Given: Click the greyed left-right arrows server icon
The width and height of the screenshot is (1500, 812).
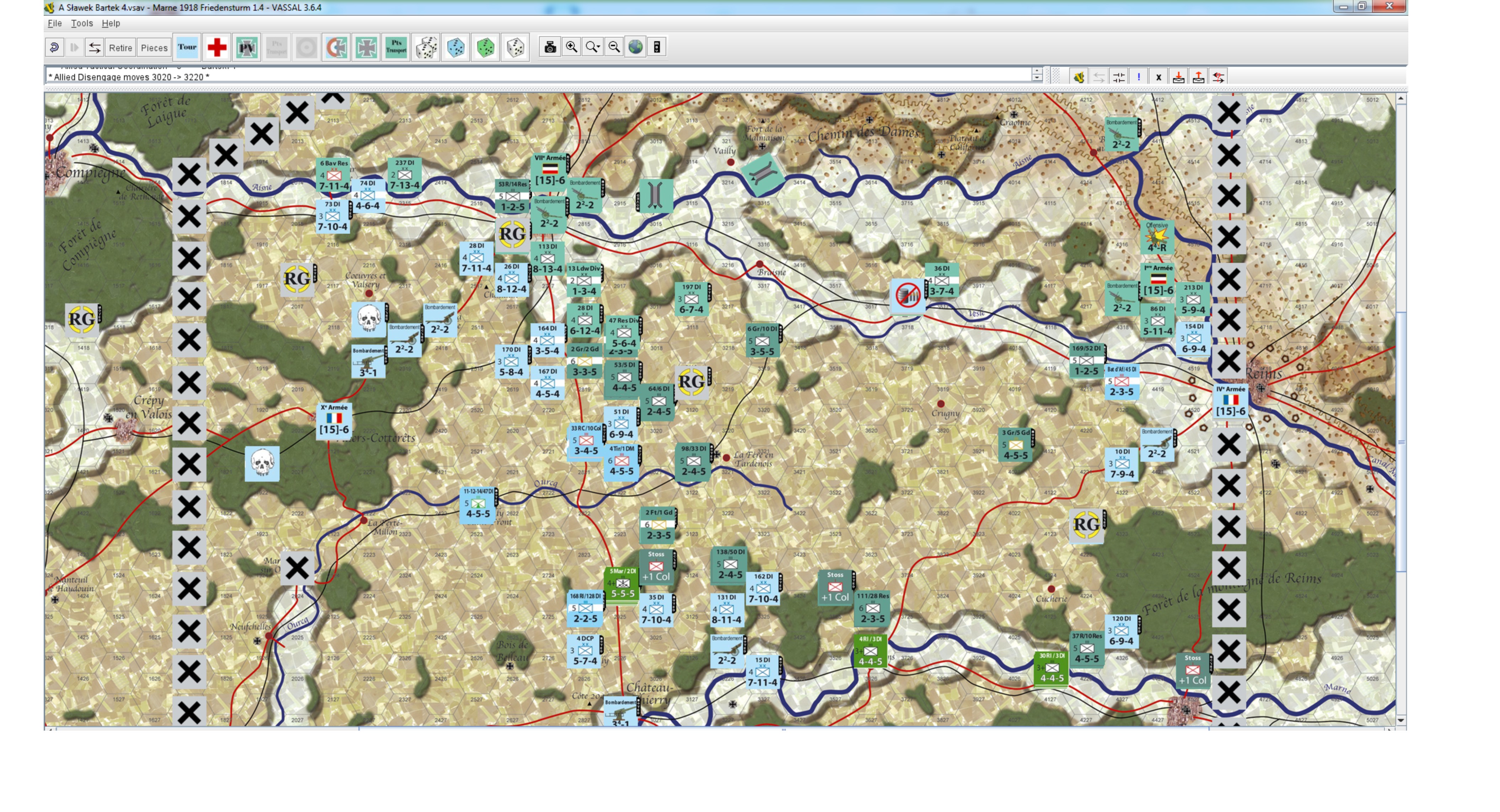Looking at the screenshot, I should pyautogui.click(x=1099, y=77).
